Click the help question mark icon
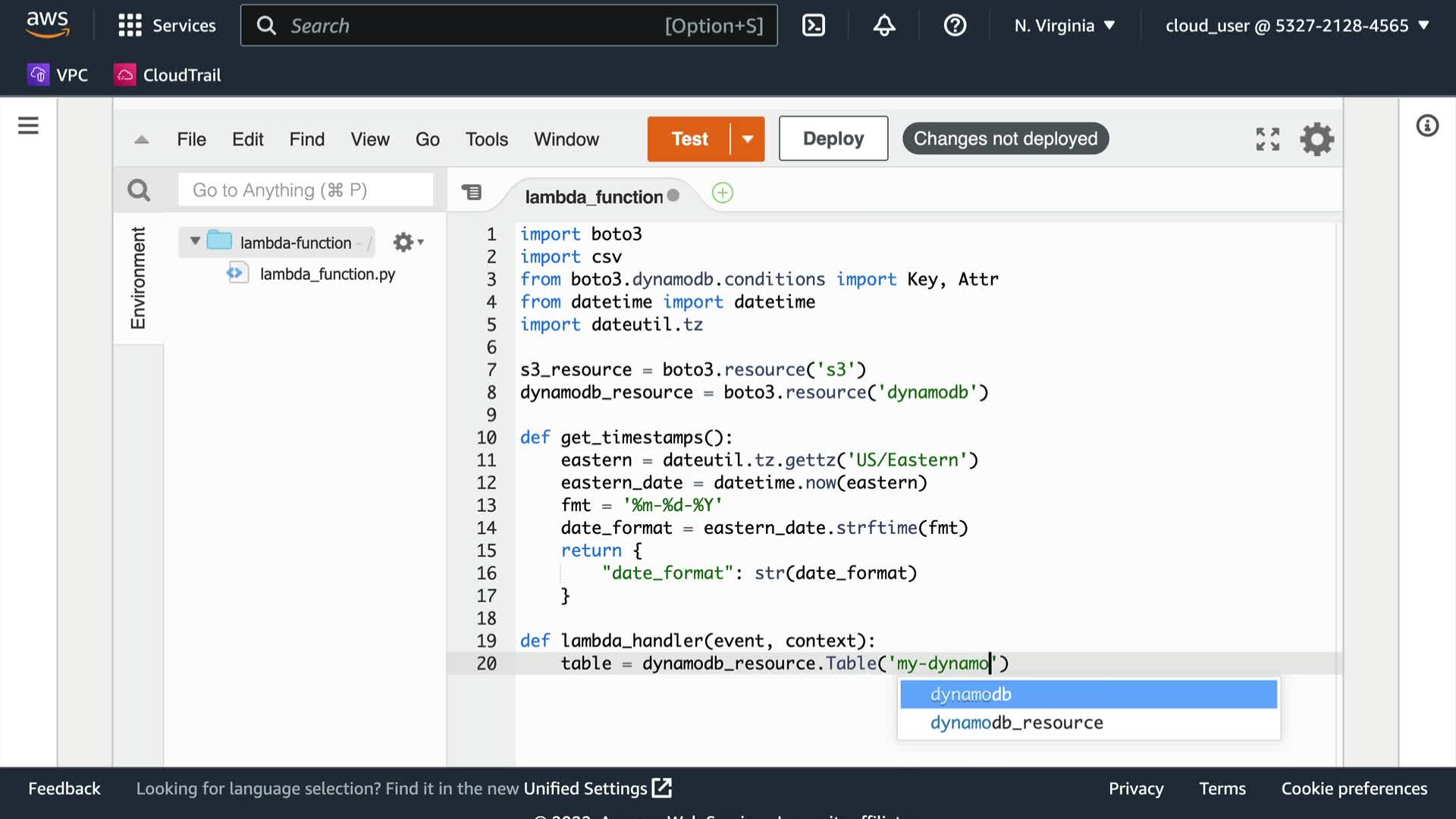The width and height of the screenshot is (1456, 819). (x=955, y=26)
